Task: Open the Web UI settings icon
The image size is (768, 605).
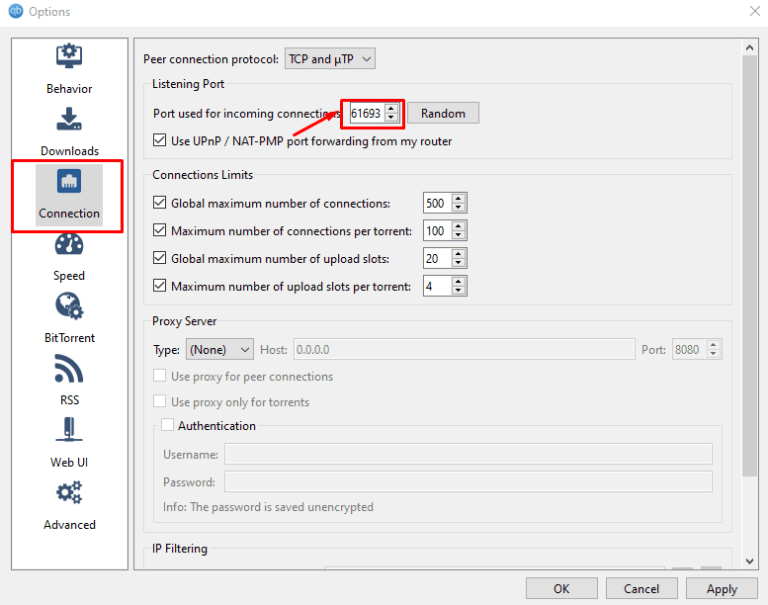Action: (69, 430)
